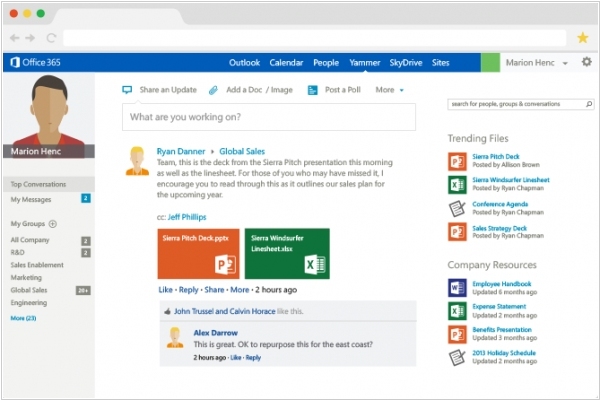600x400 pixels.
Task: Click the paperclip Add a Doc icon
Action: (x=213, y=90)
